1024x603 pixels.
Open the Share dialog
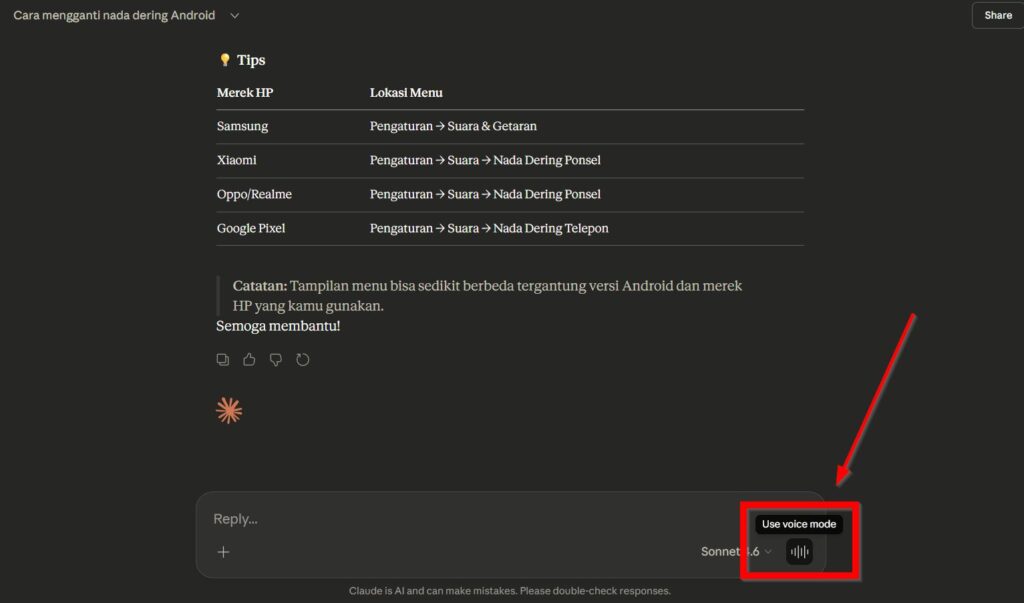tap(997, 15)
